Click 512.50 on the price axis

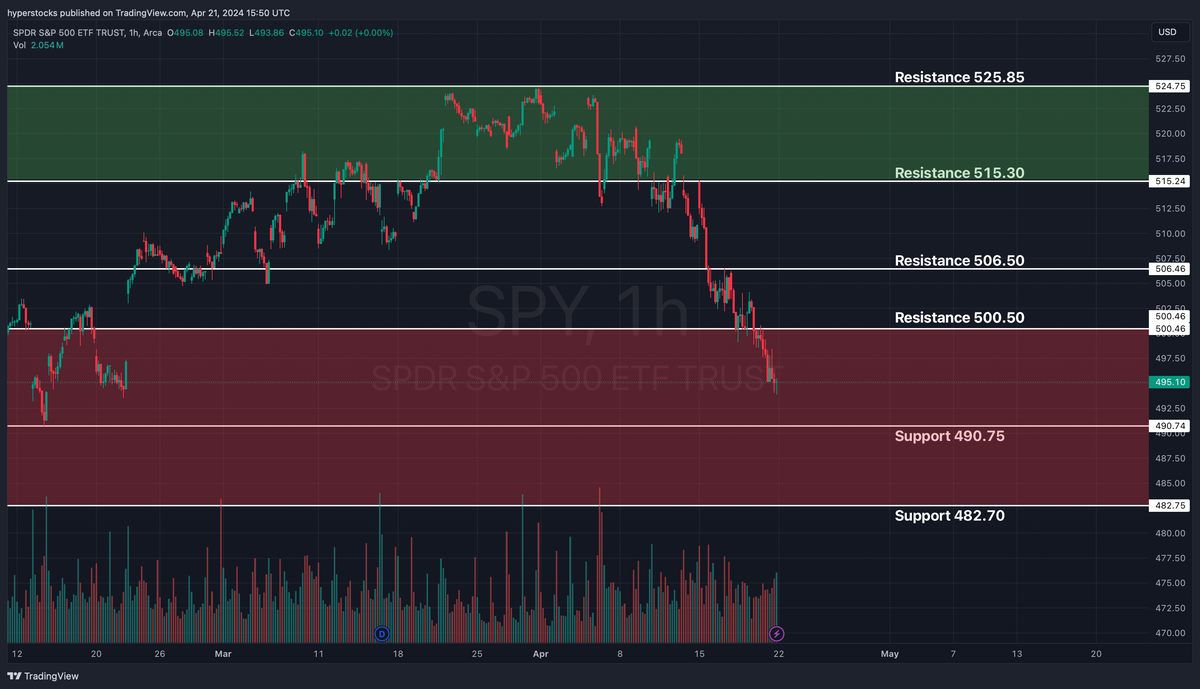coord(1170,209)
